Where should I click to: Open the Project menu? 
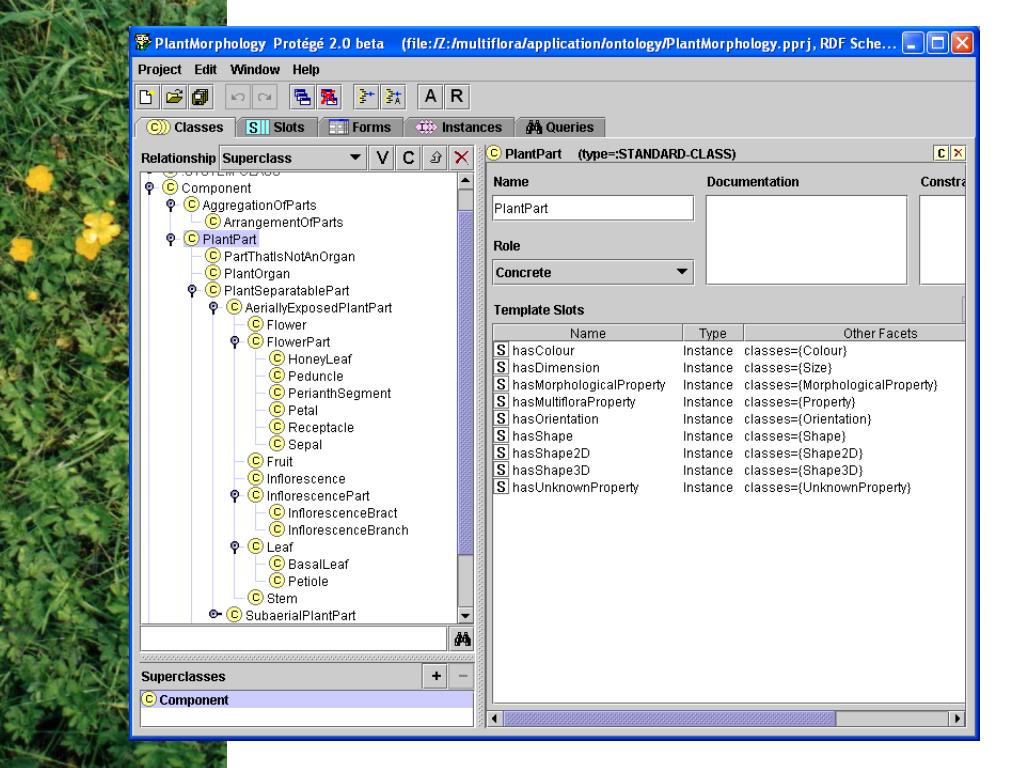click(159, 69)
